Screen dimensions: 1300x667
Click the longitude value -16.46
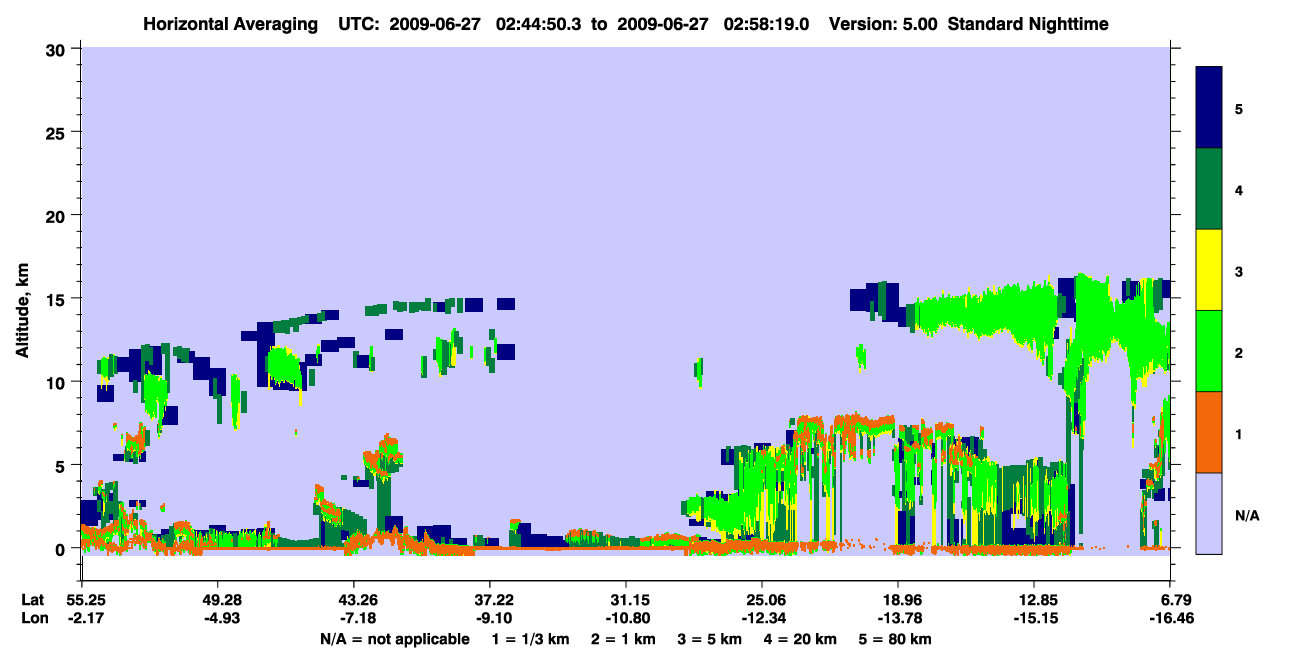tap(1171, 619)
